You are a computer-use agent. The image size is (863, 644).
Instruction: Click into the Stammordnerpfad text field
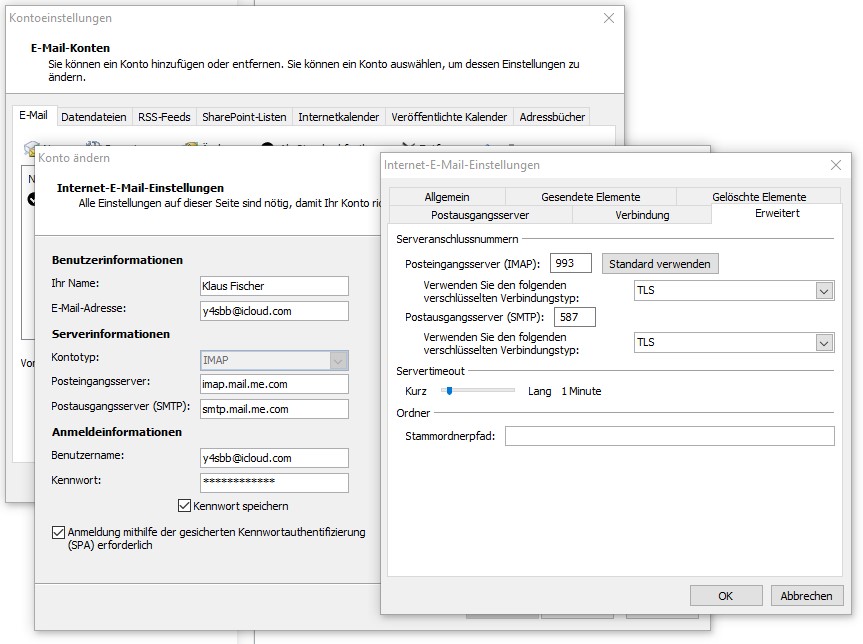pyautogui.click(x=669, y=436)
